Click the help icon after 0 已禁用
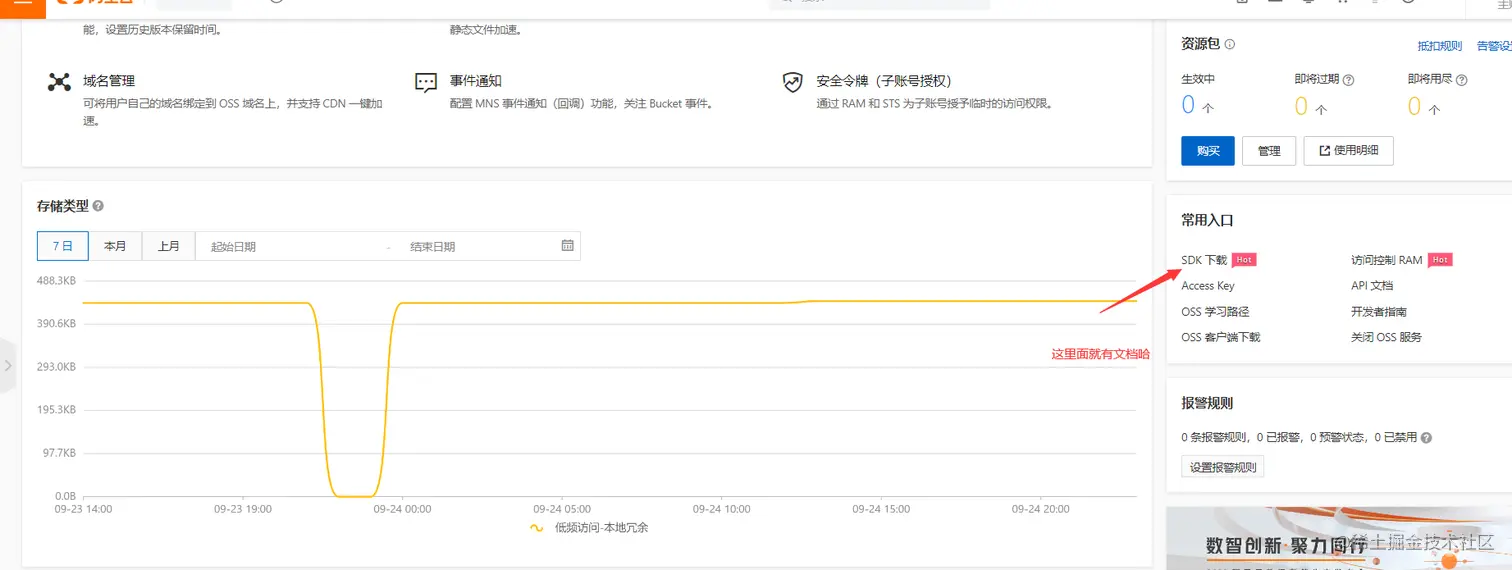The width and height of the screenshot is (1512, 570). pyautogui.click(x=1426, y=438)
